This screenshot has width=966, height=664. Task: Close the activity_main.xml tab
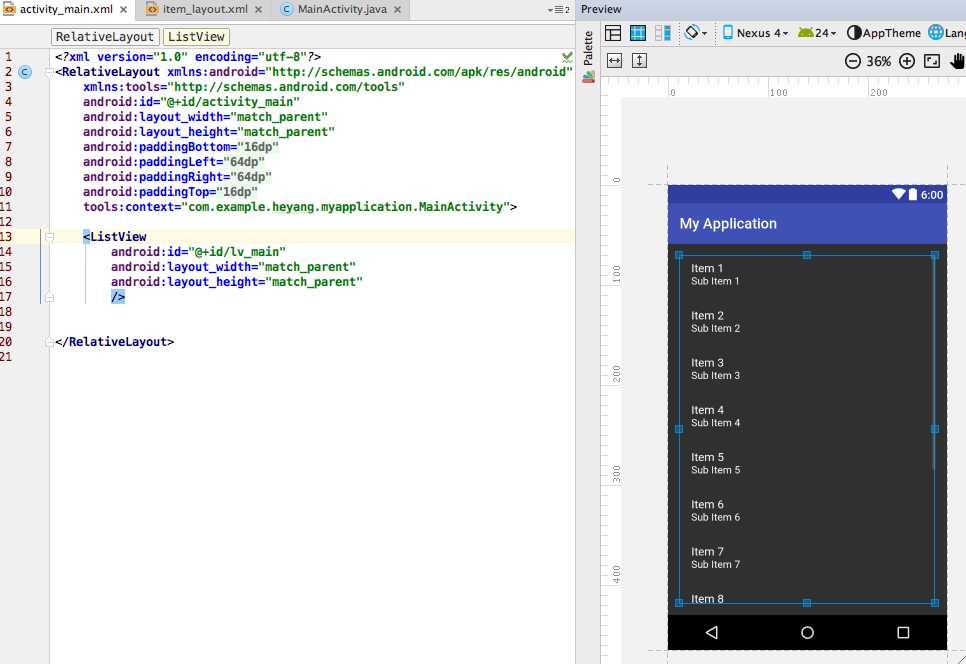123,10
